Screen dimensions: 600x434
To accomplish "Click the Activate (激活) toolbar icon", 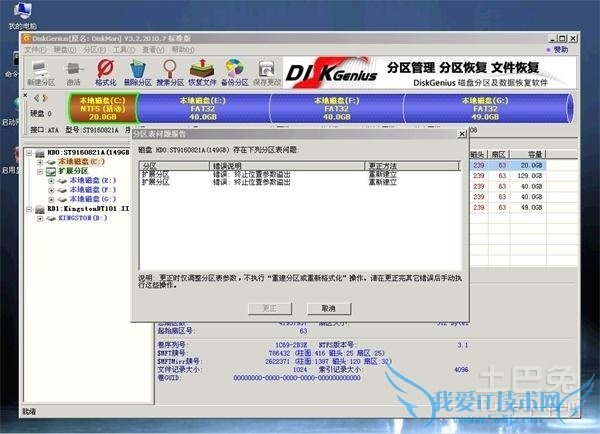I will 73,73.
